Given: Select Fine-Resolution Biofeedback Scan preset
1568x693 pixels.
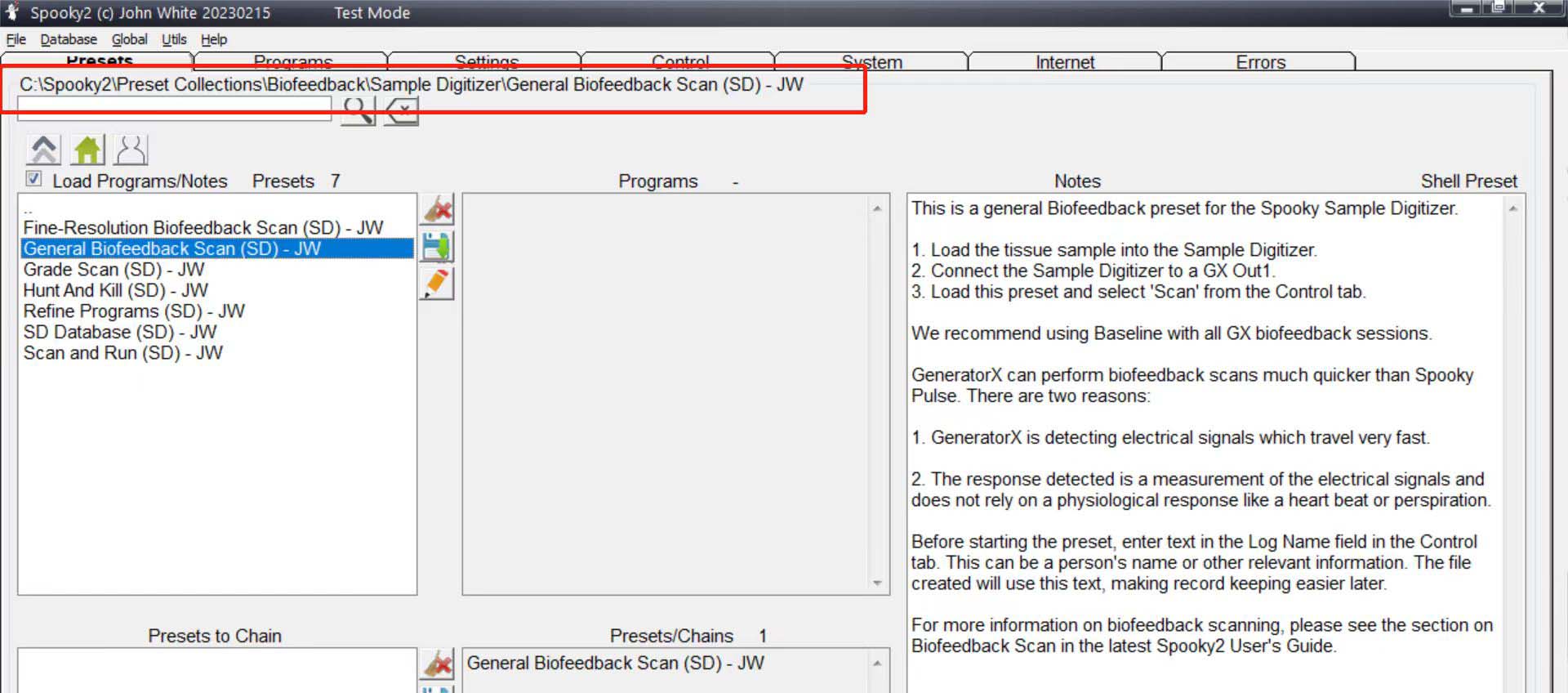Looking at the screenshot, I should 203,228.
